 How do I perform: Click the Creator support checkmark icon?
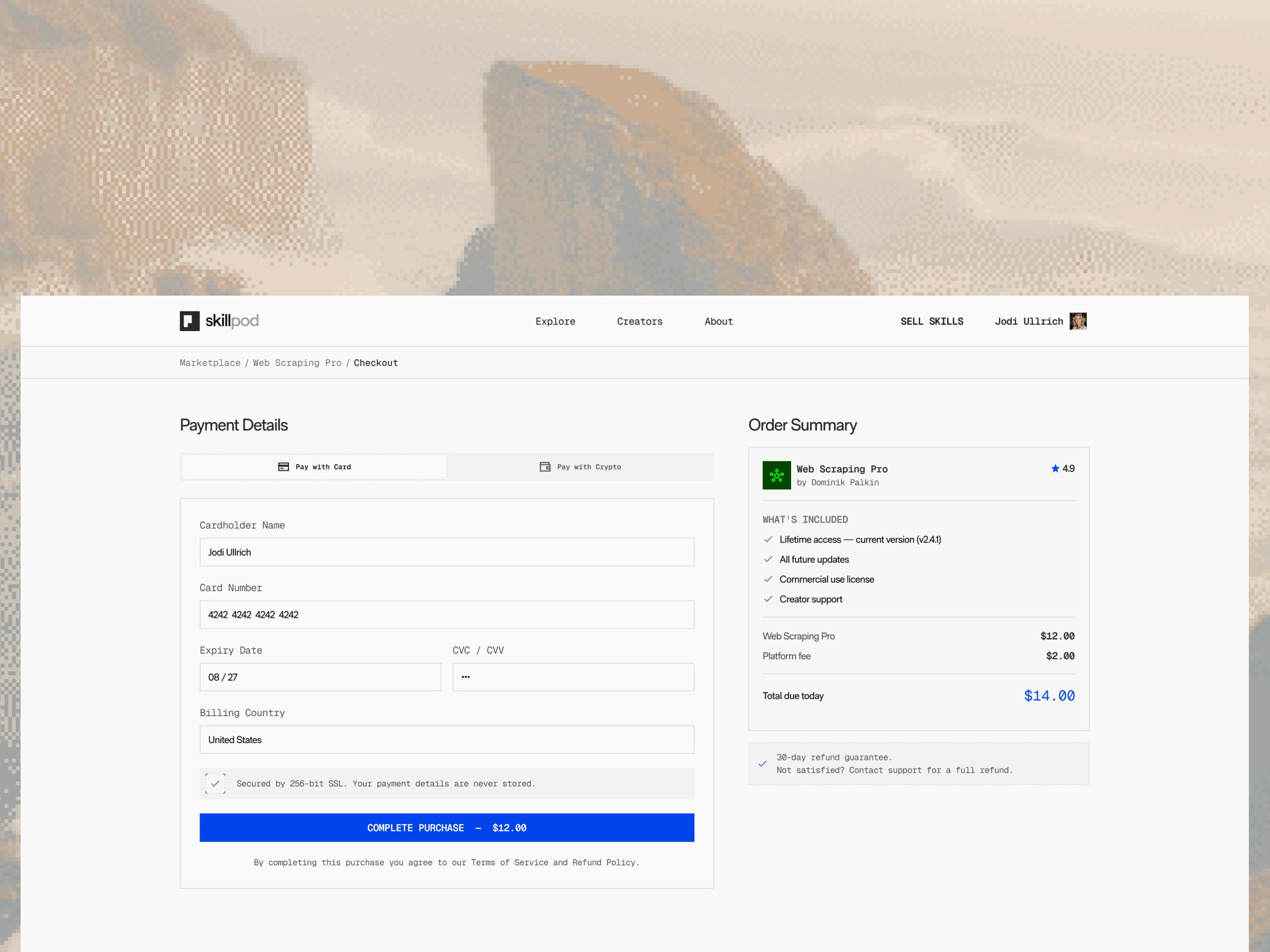click(768, 599)
